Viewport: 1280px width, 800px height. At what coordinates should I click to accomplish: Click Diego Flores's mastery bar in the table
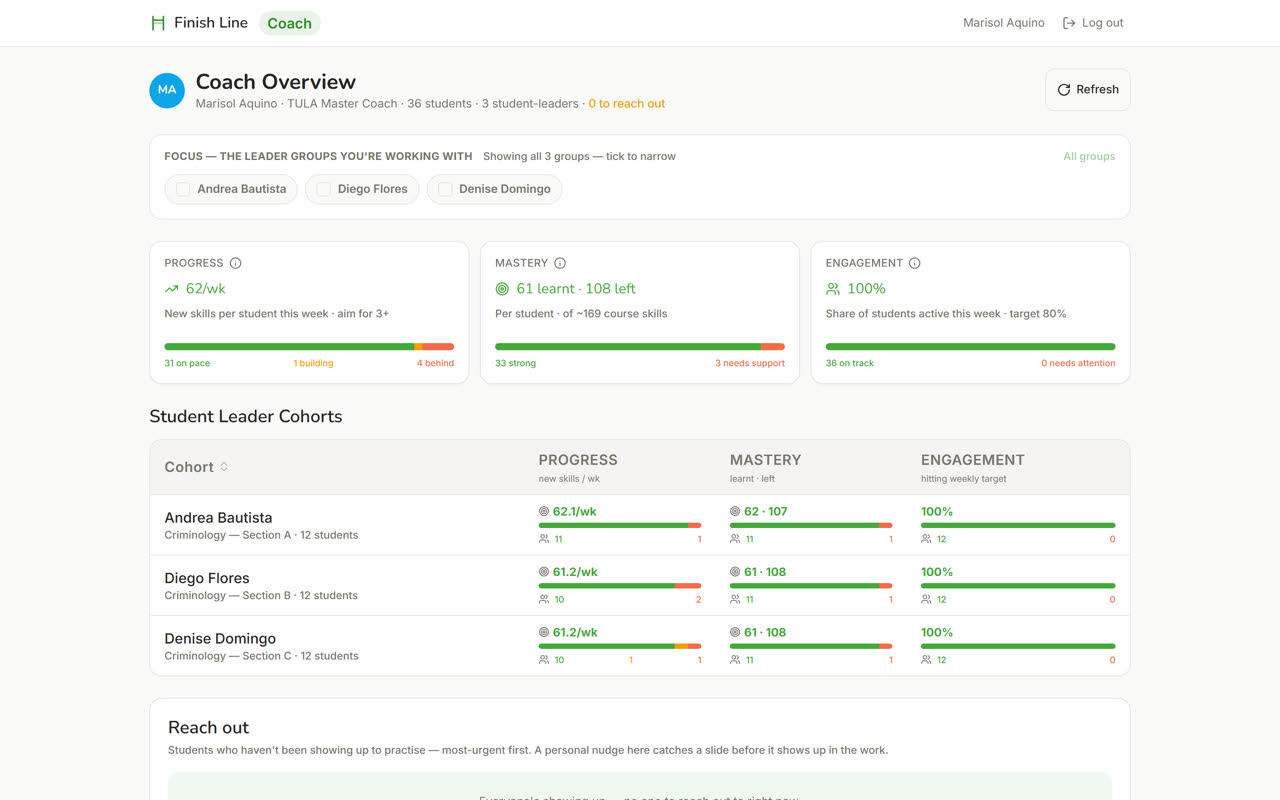pyautogui.click(x=811, y=586)
